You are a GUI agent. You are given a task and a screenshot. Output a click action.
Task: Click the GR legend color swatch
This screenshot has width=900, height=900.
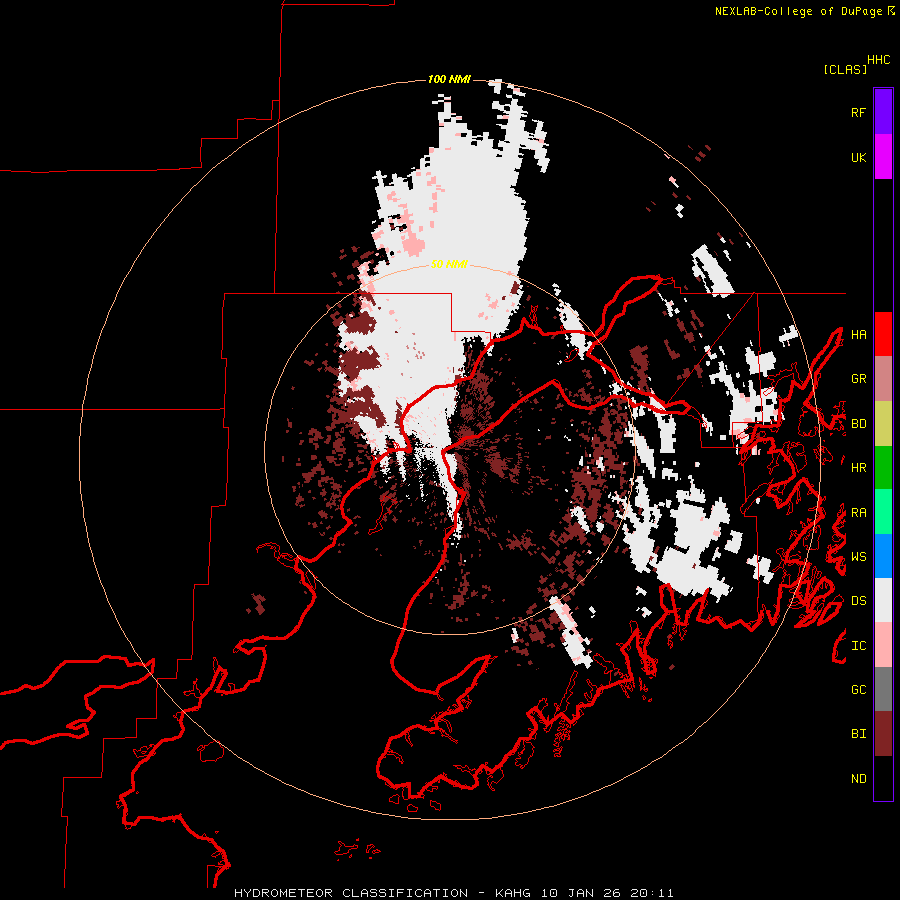(883, 379)
